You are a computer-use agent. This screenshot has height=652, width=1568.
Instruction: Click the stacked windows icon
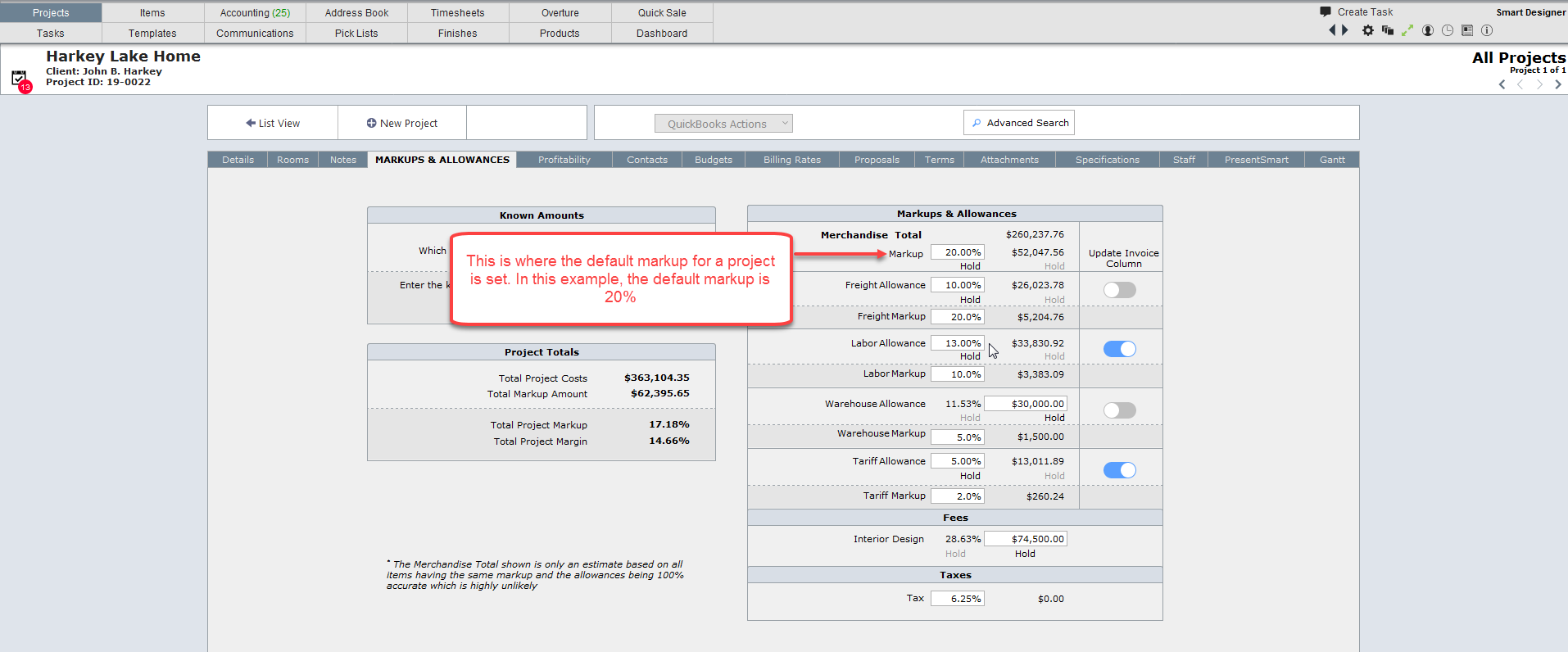pyautogui.click(x=1388, y=30)
